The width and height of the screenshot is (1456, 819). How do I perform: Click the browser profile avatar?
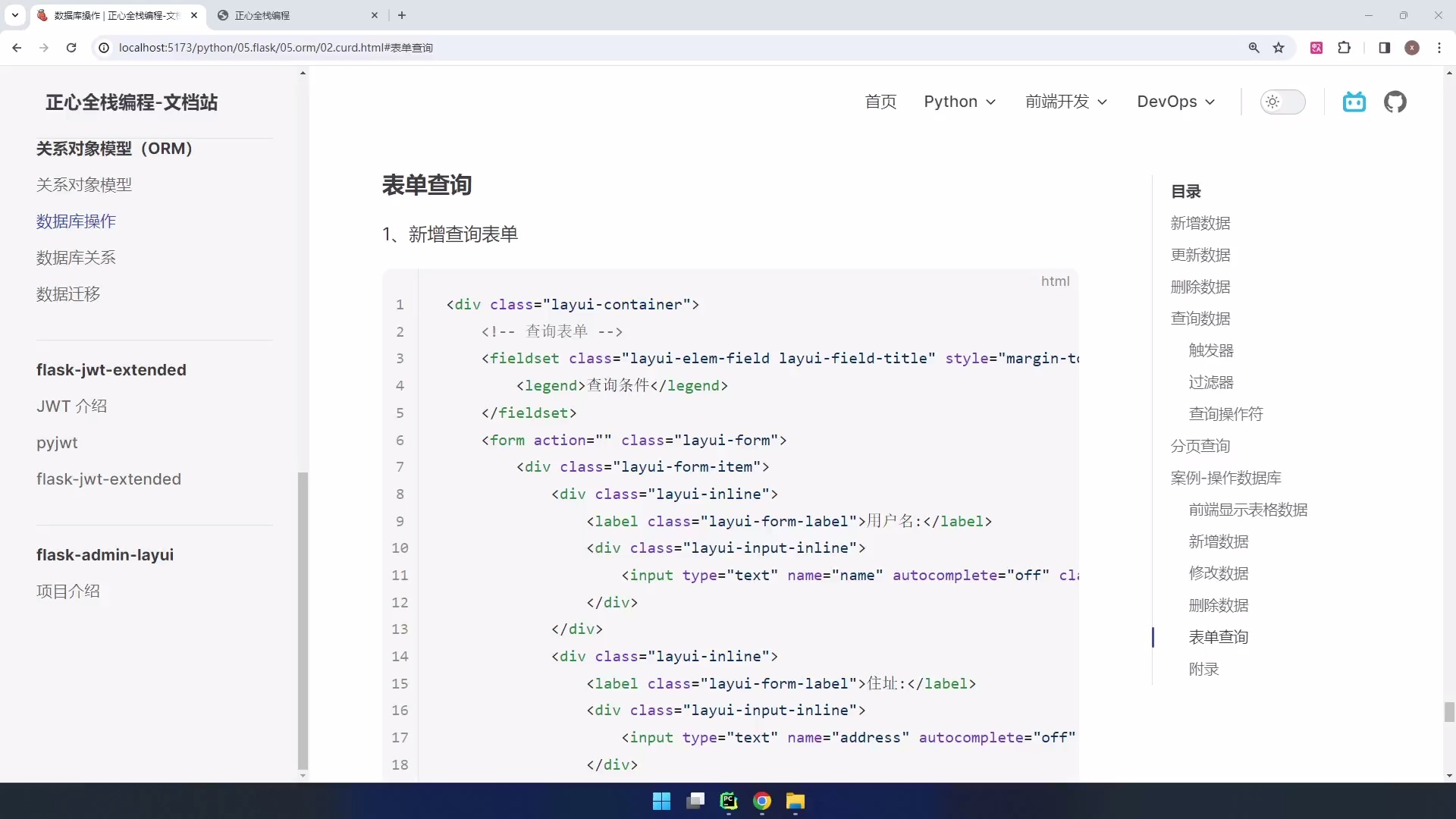point(1412,47)
